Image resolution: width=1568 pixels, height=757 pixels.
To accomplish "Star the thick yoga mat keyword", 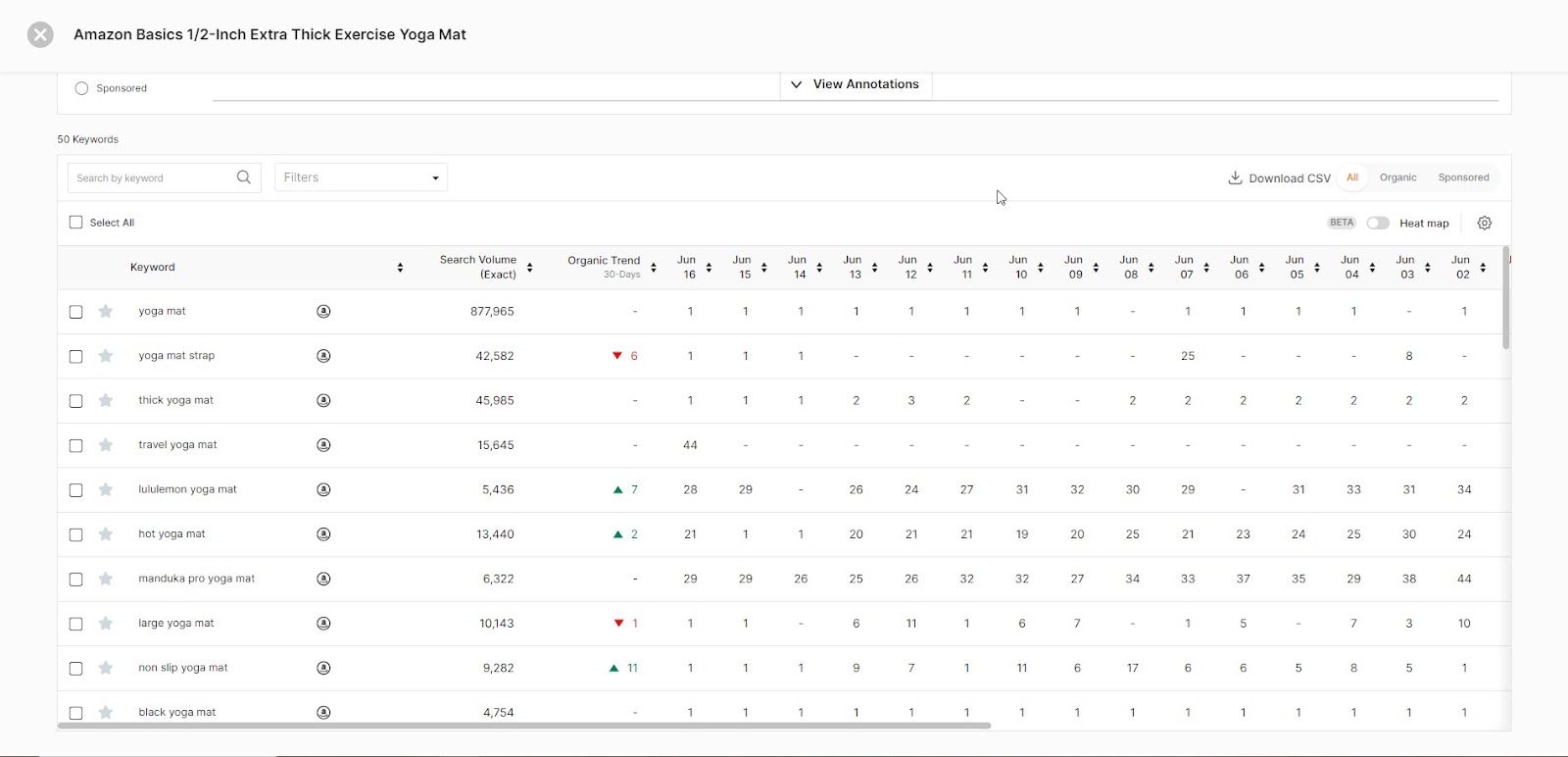I will tap(106, 400).
